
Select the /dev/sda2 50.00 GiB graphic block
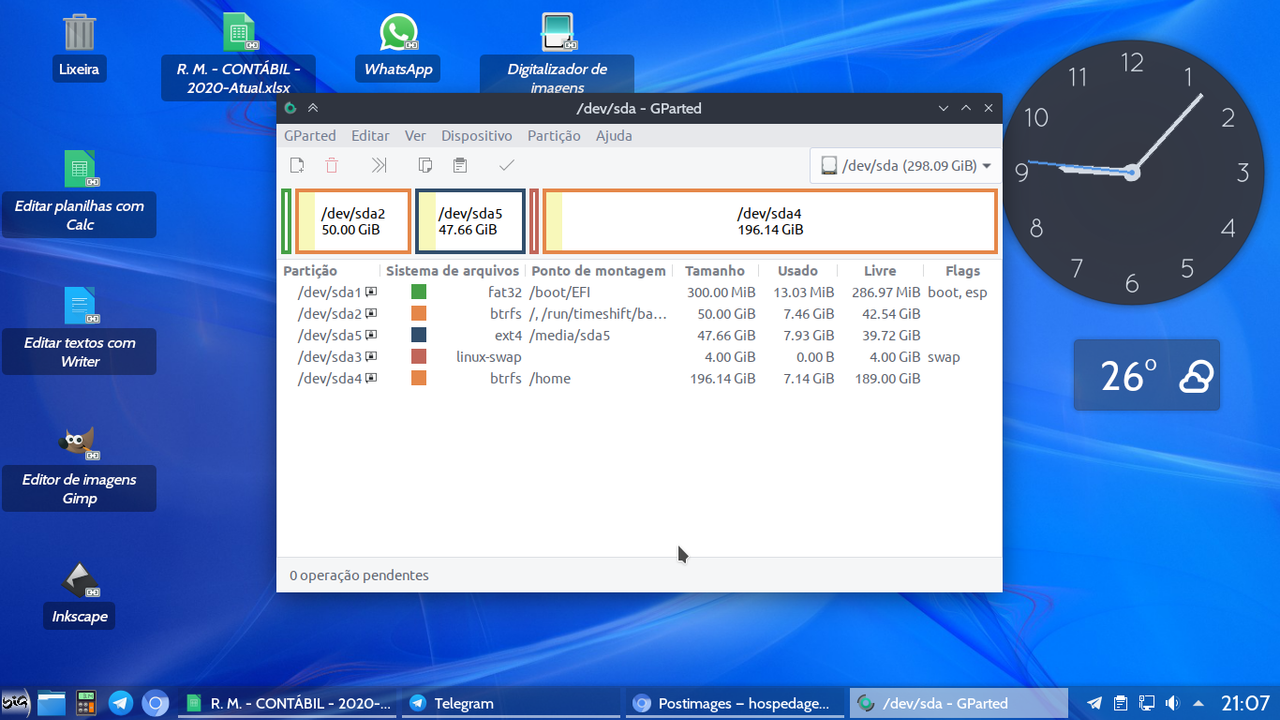(x=353, y=221)
